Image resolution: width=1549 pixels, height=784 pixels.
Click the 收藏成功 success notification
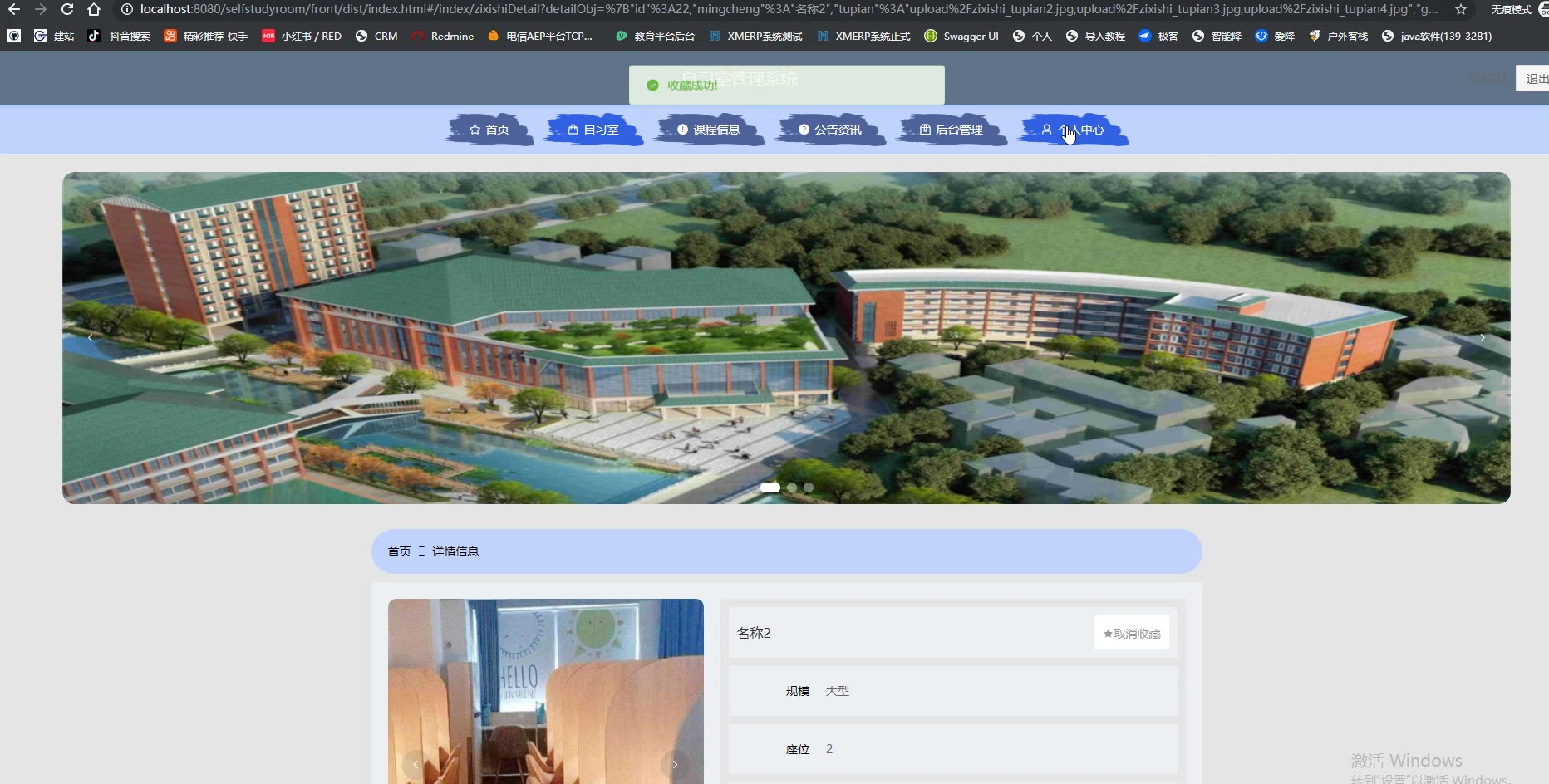(787, 85)
